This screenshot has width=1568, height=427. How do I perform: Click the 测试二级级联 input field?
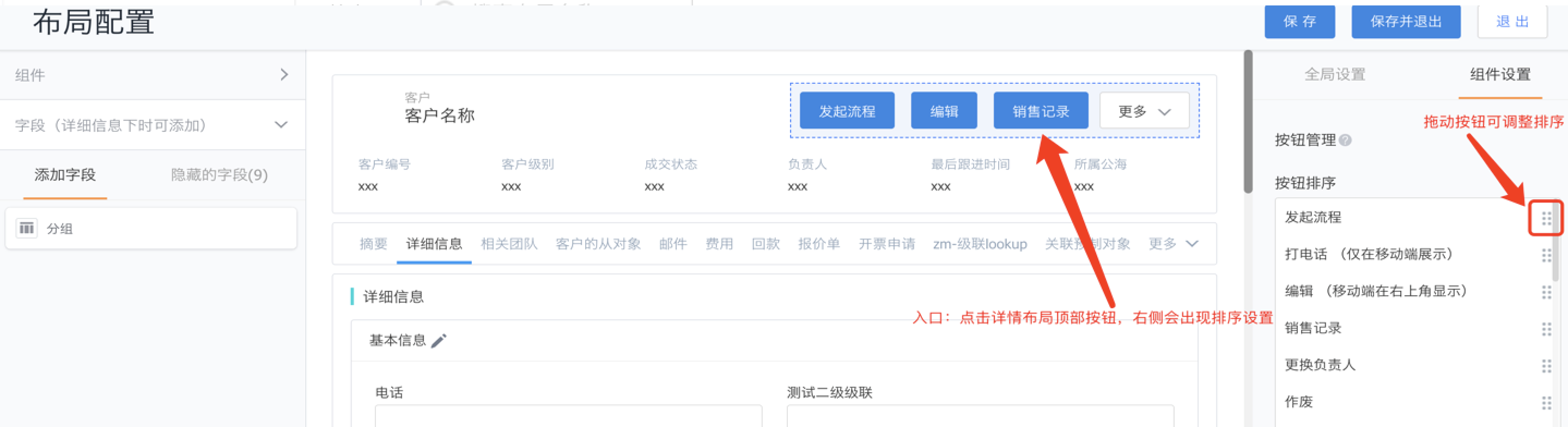tap(980, 416)
